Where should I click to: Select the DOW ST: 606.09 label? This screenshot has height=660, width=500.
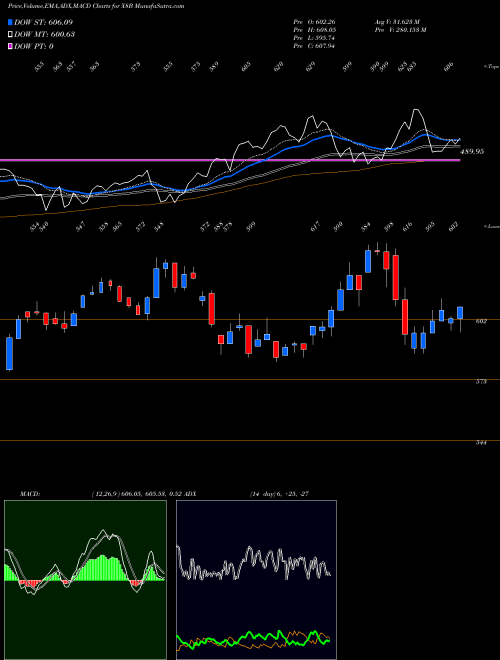pos(44,22)
